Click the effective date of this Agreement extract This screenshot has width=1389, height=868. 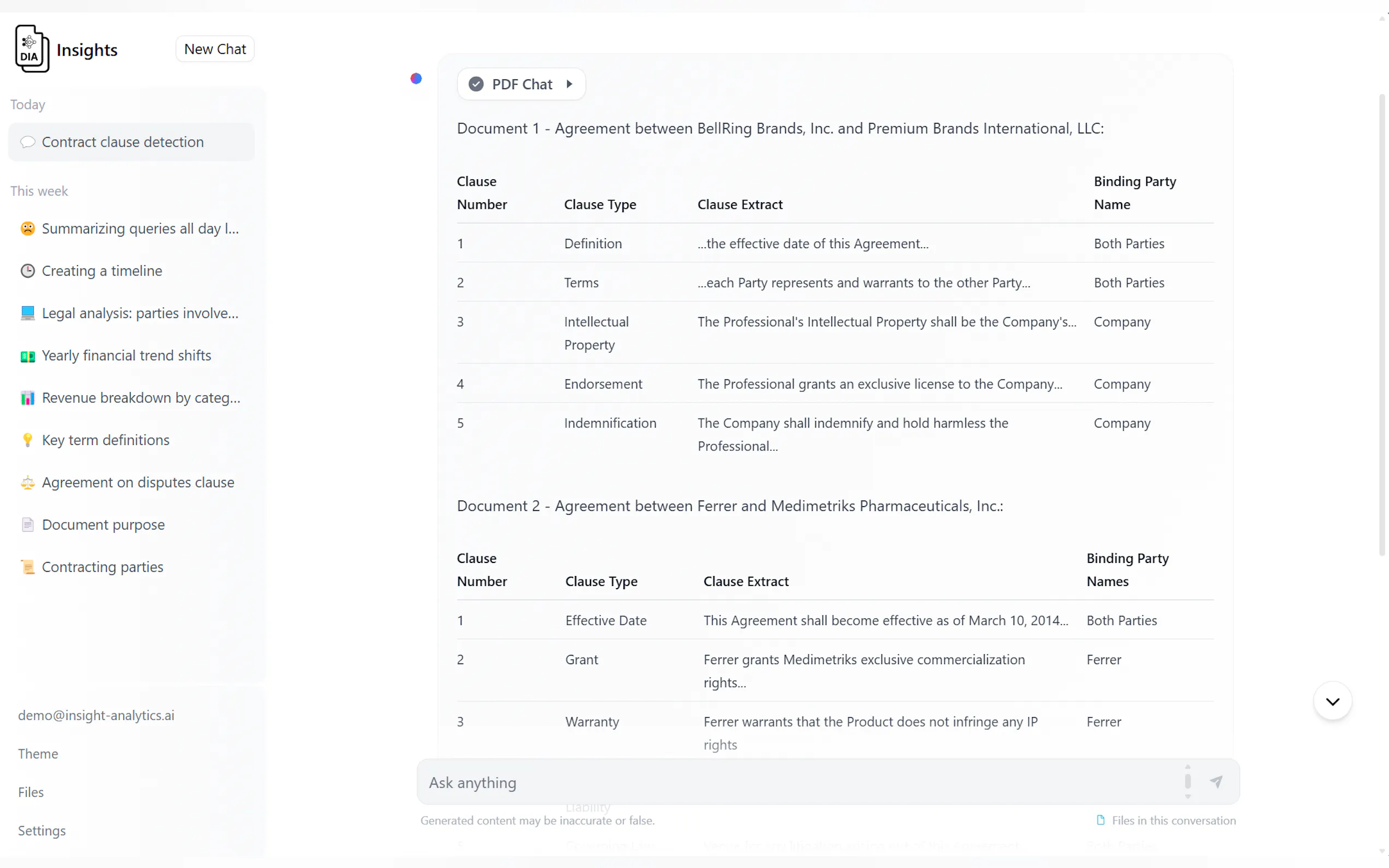[x=813, y=243]
